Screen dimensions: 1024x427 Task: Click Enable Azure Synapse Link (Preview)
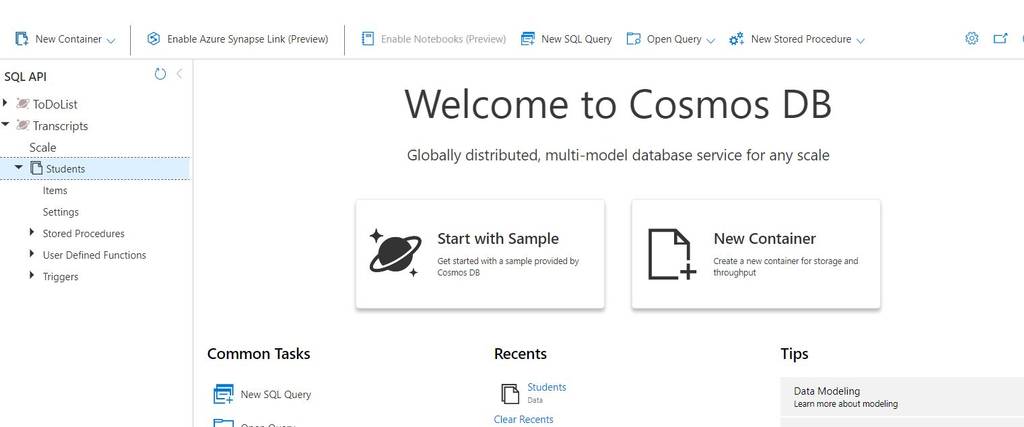pos(248,39)
